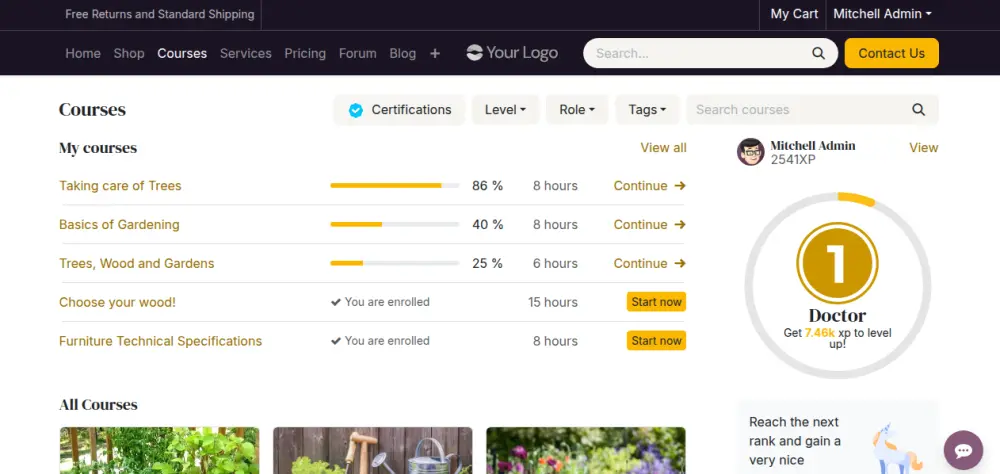Open the Pricing menu item
Viewport: 1000px width, 474px height.
pos(305,54)
